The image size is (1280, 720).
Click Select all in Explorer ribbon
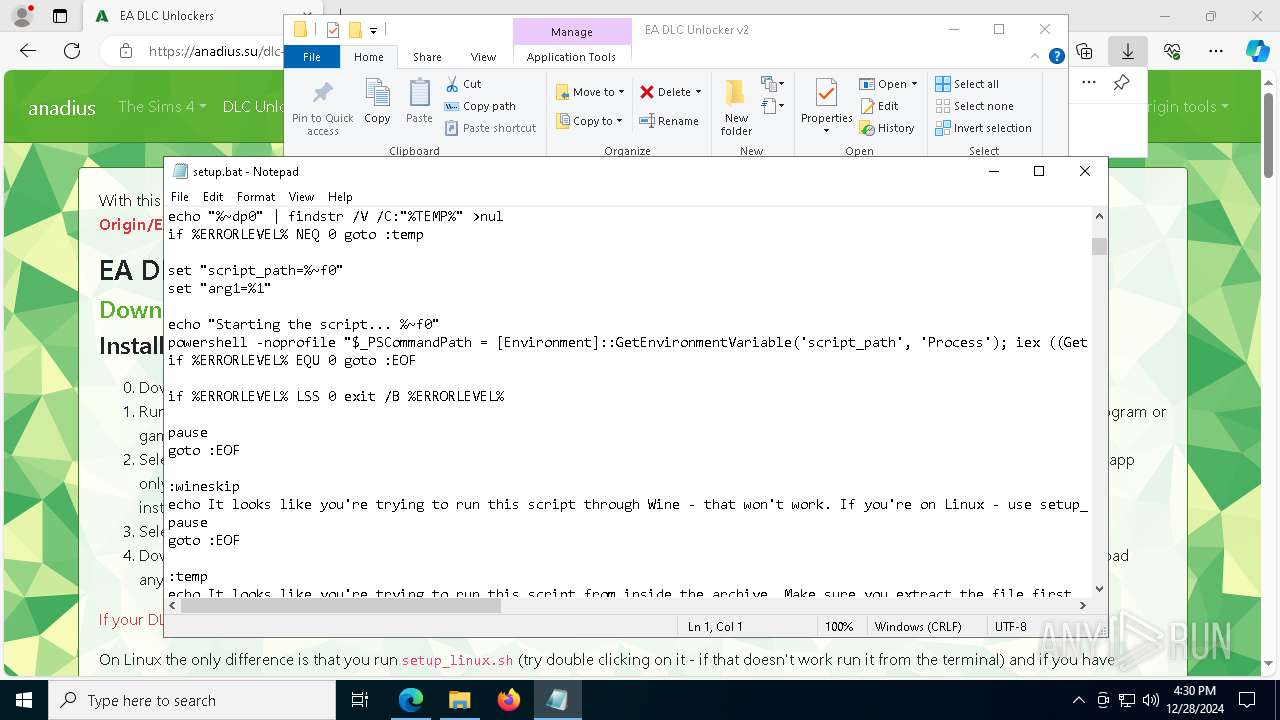(967, 84)
